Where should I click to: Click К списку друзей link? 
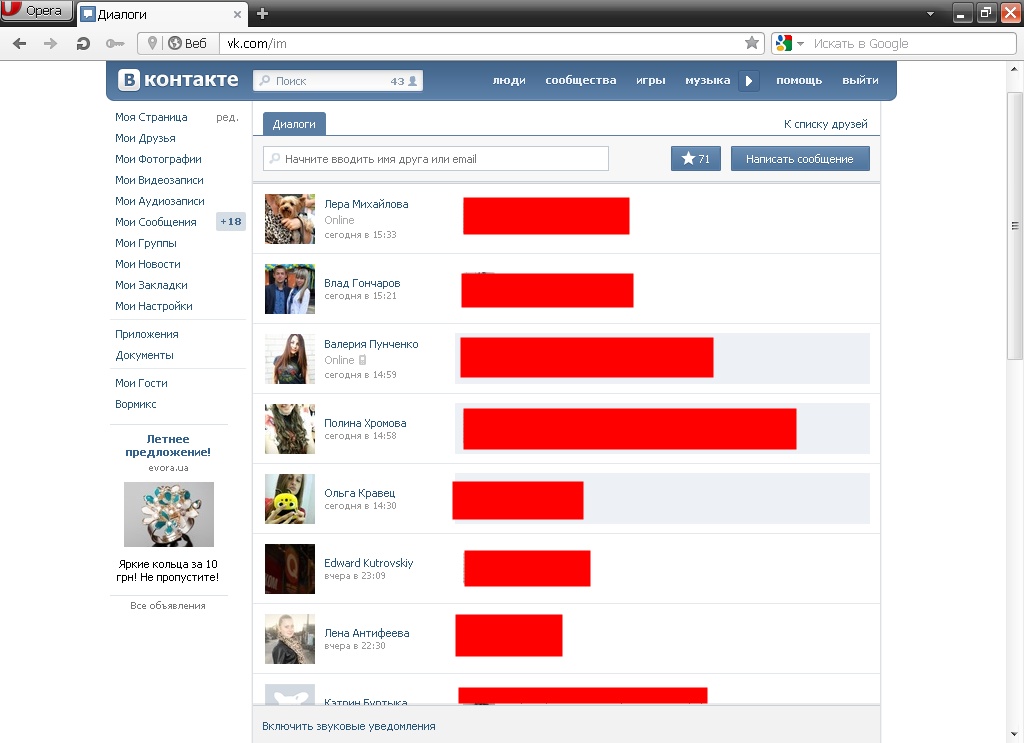pos(825,123)
